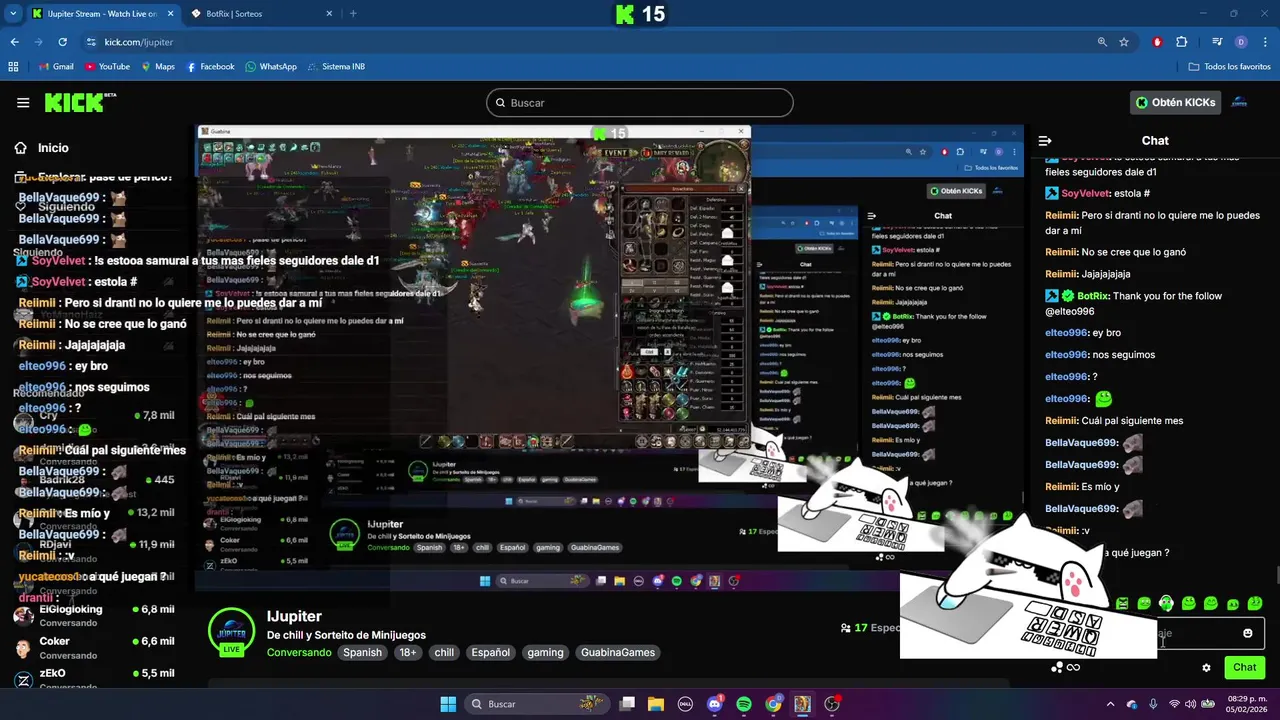Screen dimensions: 1280x720
Task: Open the red hand blocker extension
Action: point(1157,42)
